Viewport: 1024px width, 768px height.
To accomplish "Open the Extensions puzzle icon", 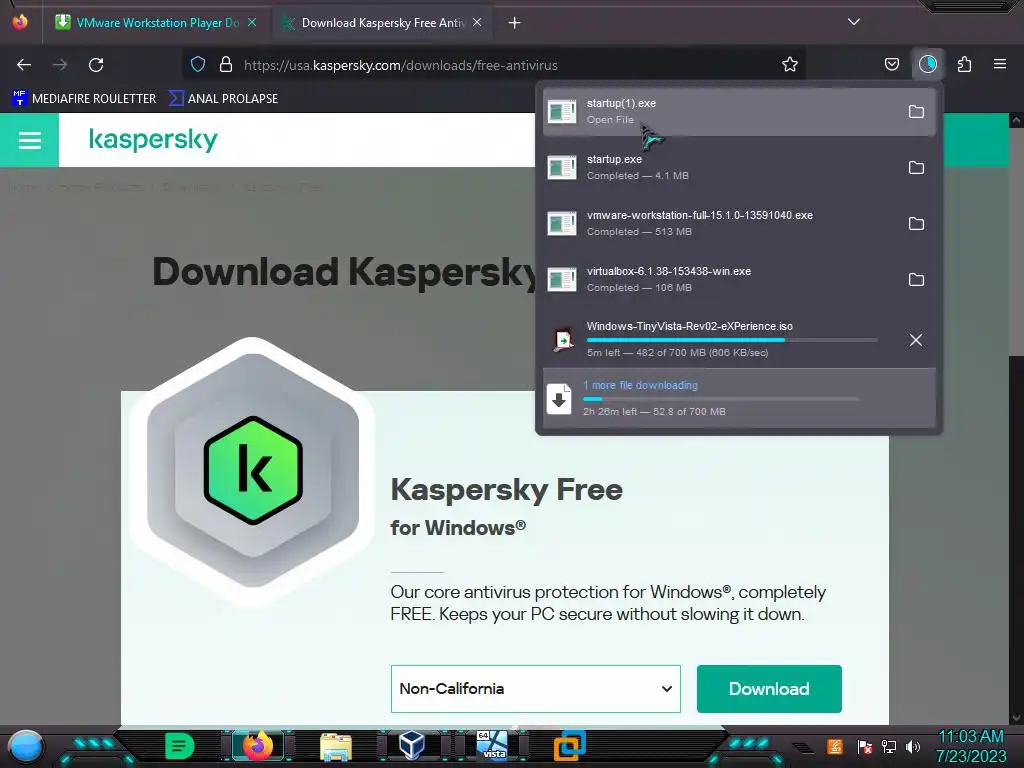I will coord(964,64).
